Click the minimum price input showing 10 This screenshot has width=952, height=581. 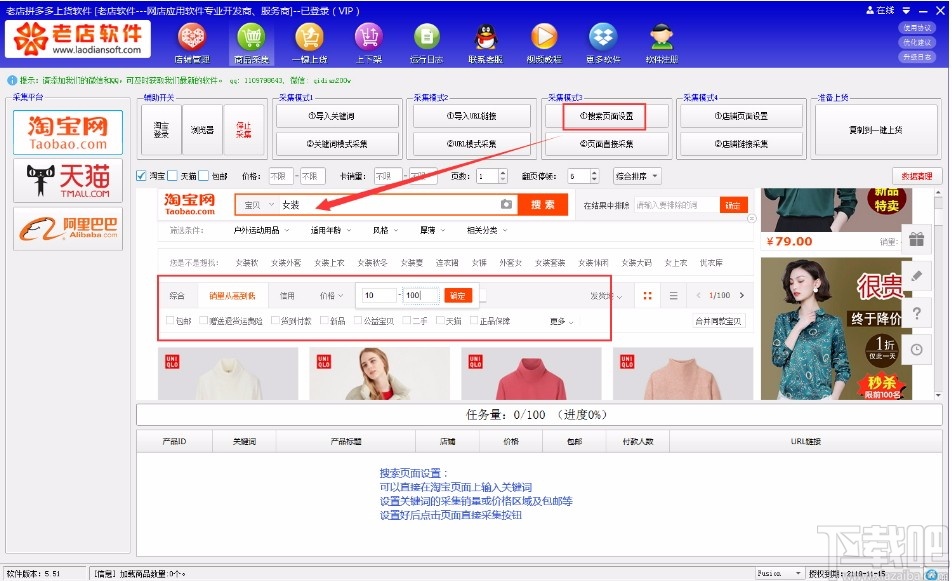click(x=377, y=293)
